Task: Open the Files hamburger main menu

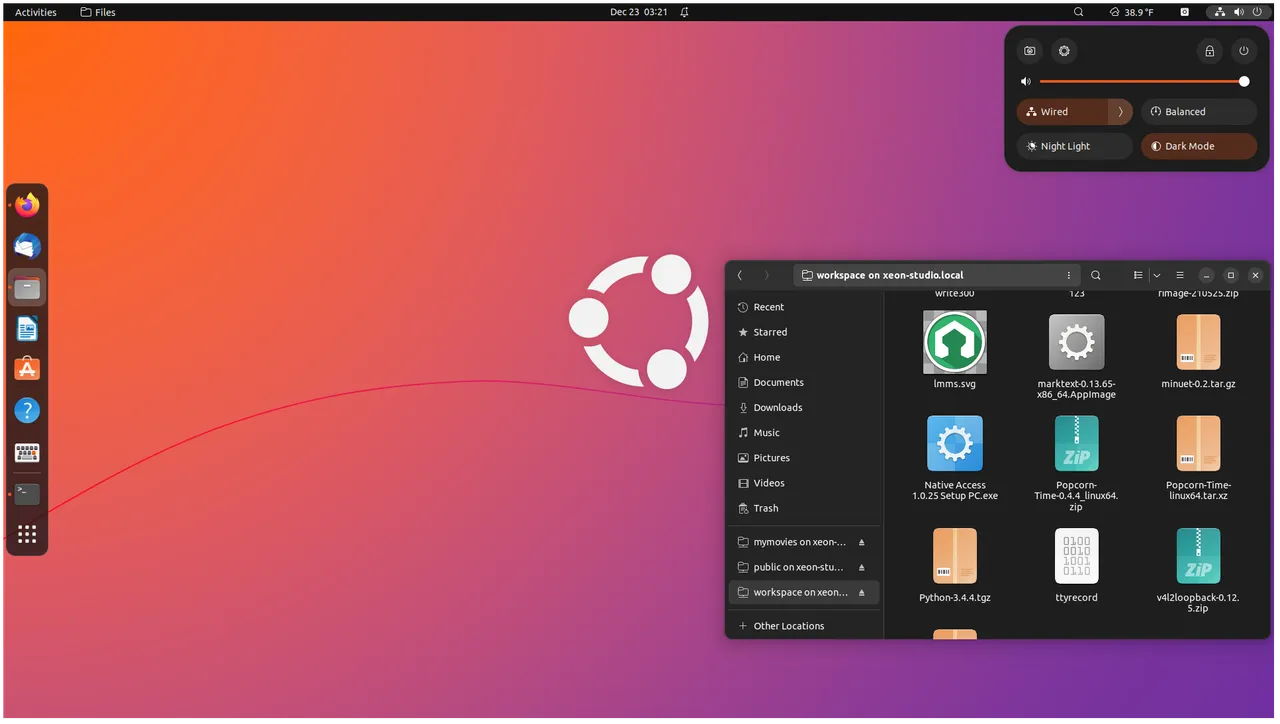Action: [1180, 275]
